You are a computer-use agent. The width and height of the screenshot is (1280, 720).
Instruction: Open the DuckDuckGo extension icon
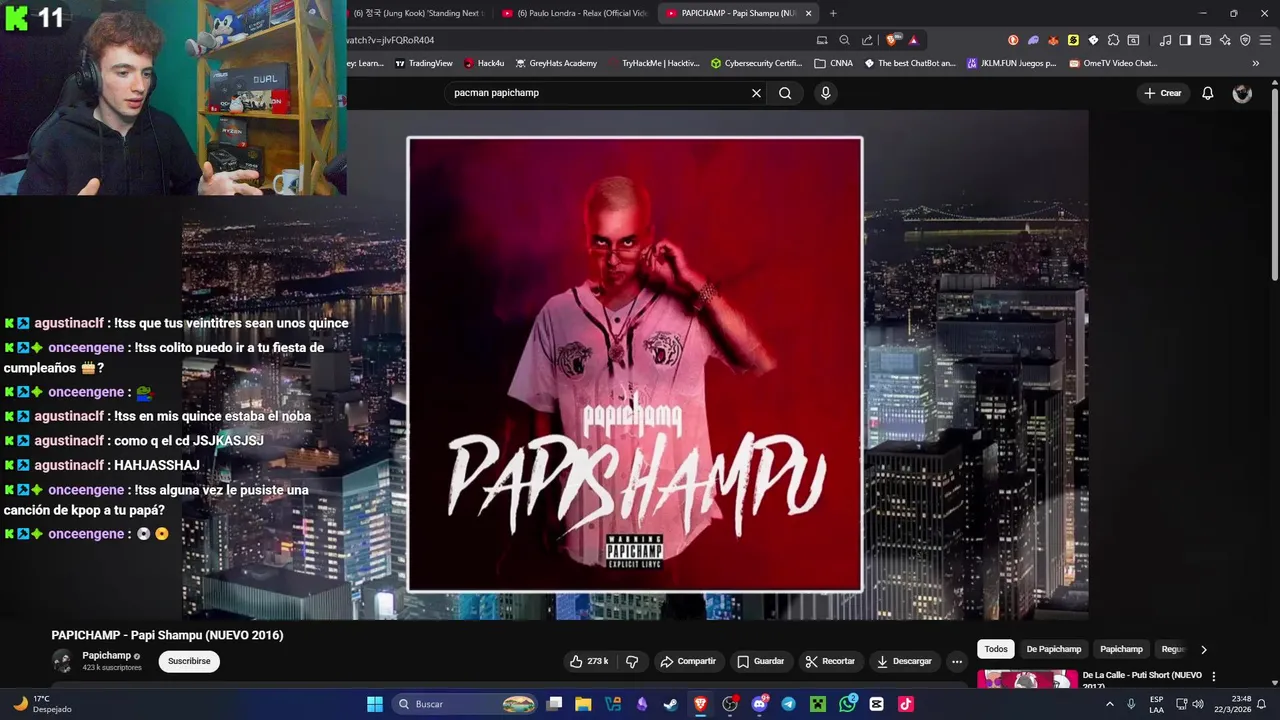(x=1013, y=40)
